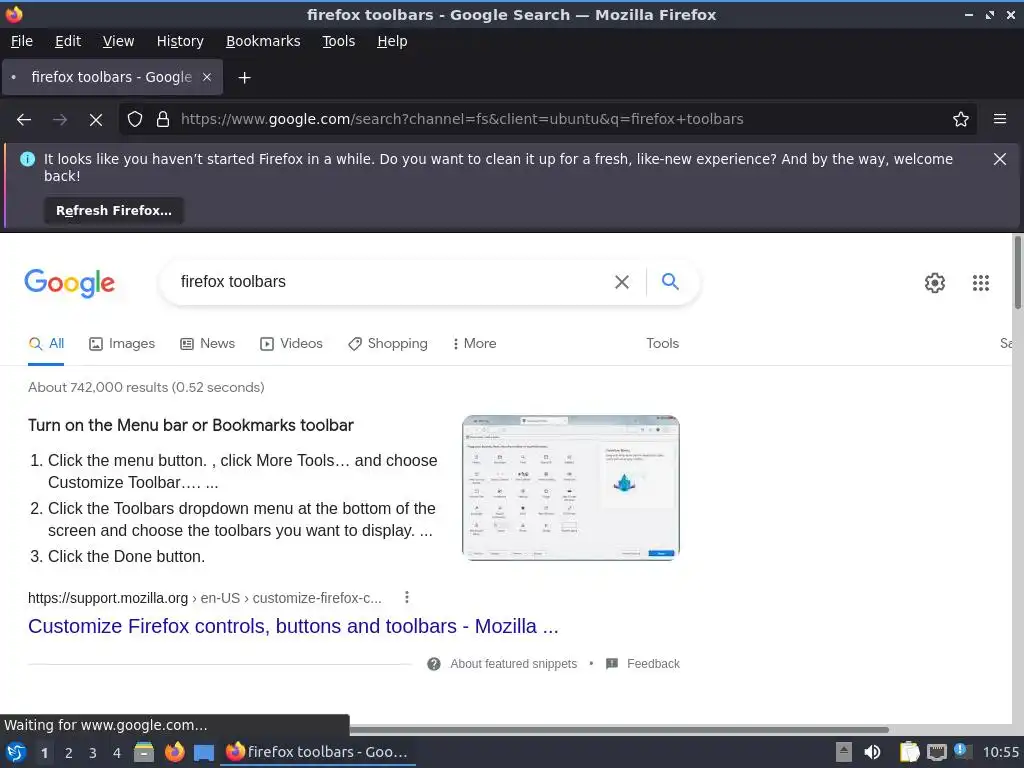Stop loading the page
This screenshot has height=768, width=1024.
pyautogui.click(x=95, y=120)
